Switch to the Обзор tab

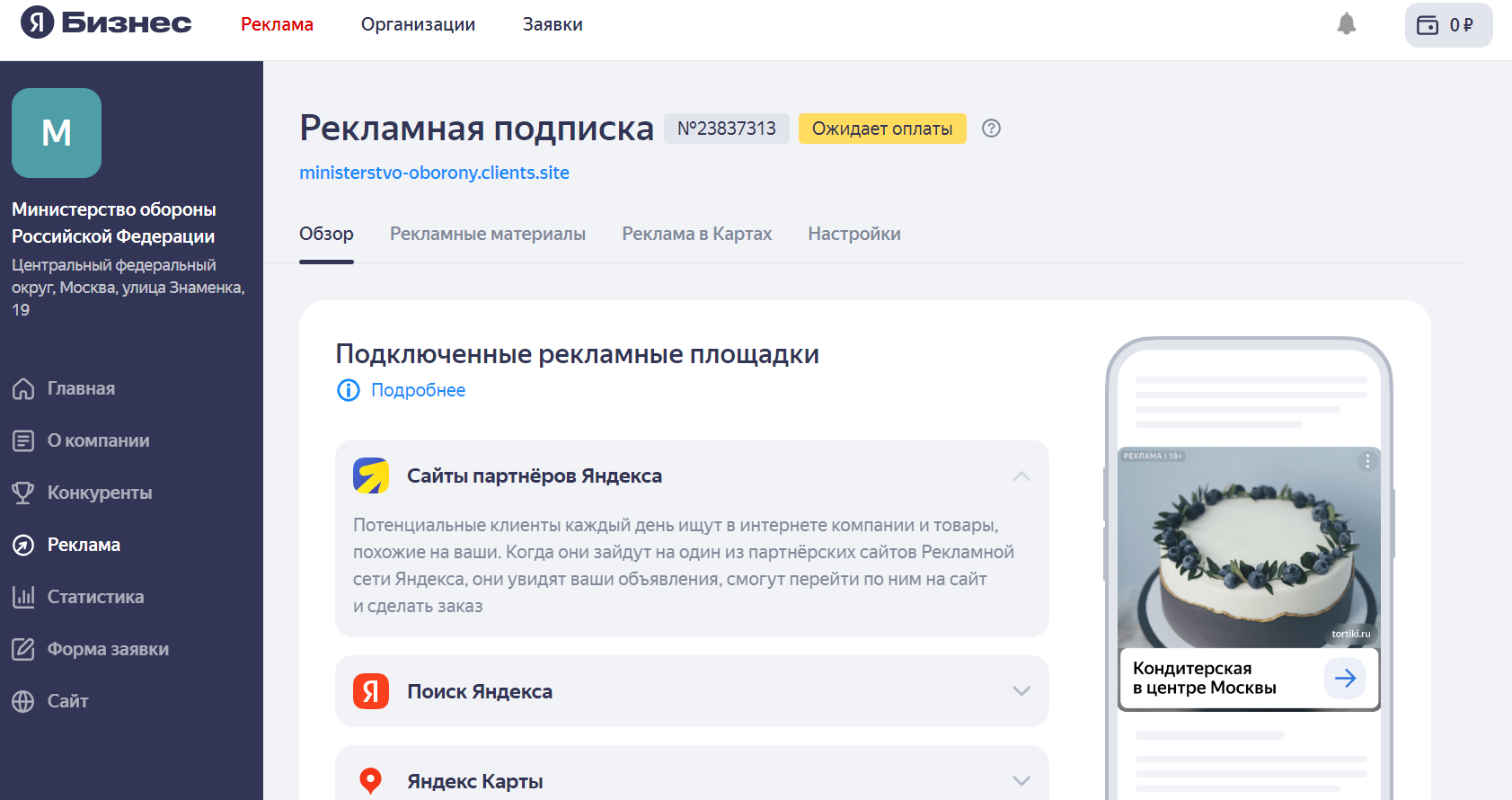click(326, 234)
